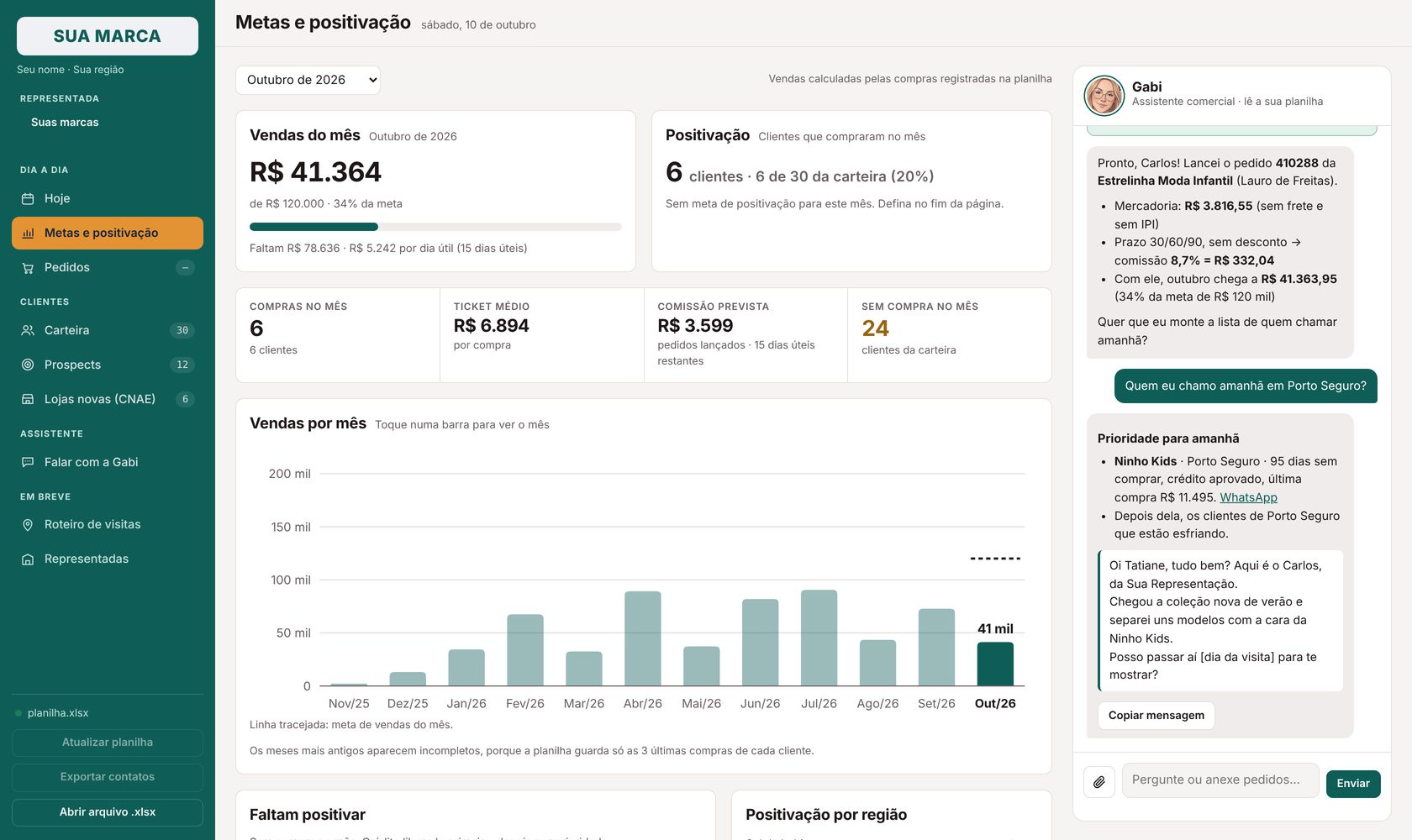Open the WhatsApp link for Ninho Kids
The image size is (1412, 840).
(x=1248, y=497)
